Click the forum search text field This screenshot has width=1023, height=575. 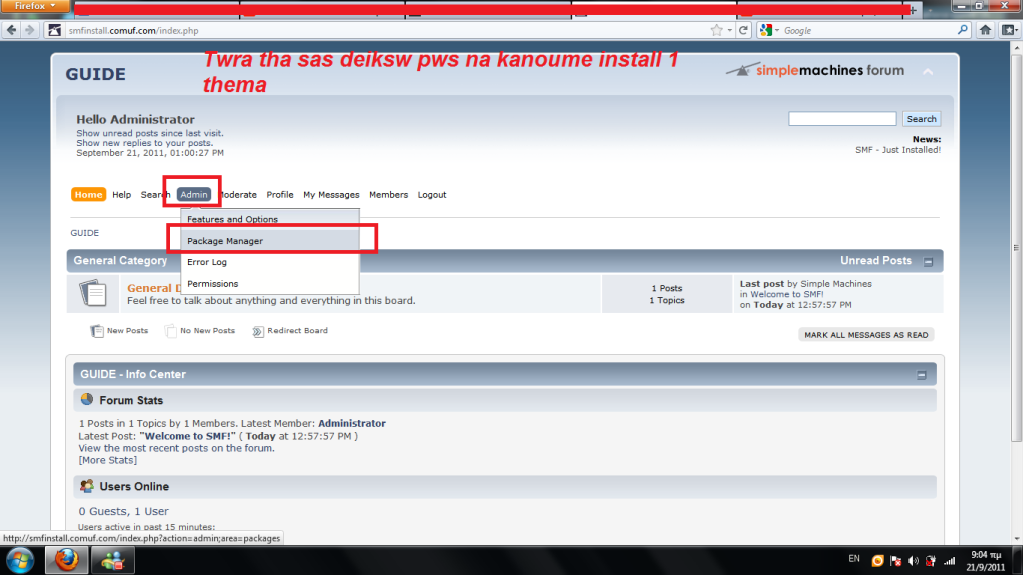pyautogui.click(x=841, y=119)
